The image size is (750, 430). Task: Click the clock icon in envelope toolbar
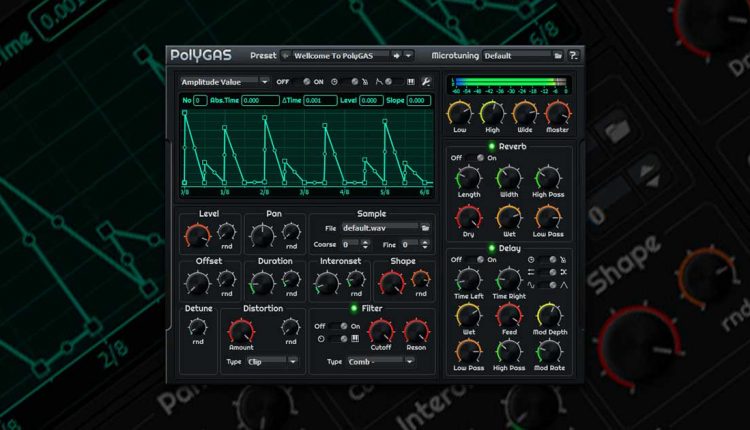pos(334,82)
